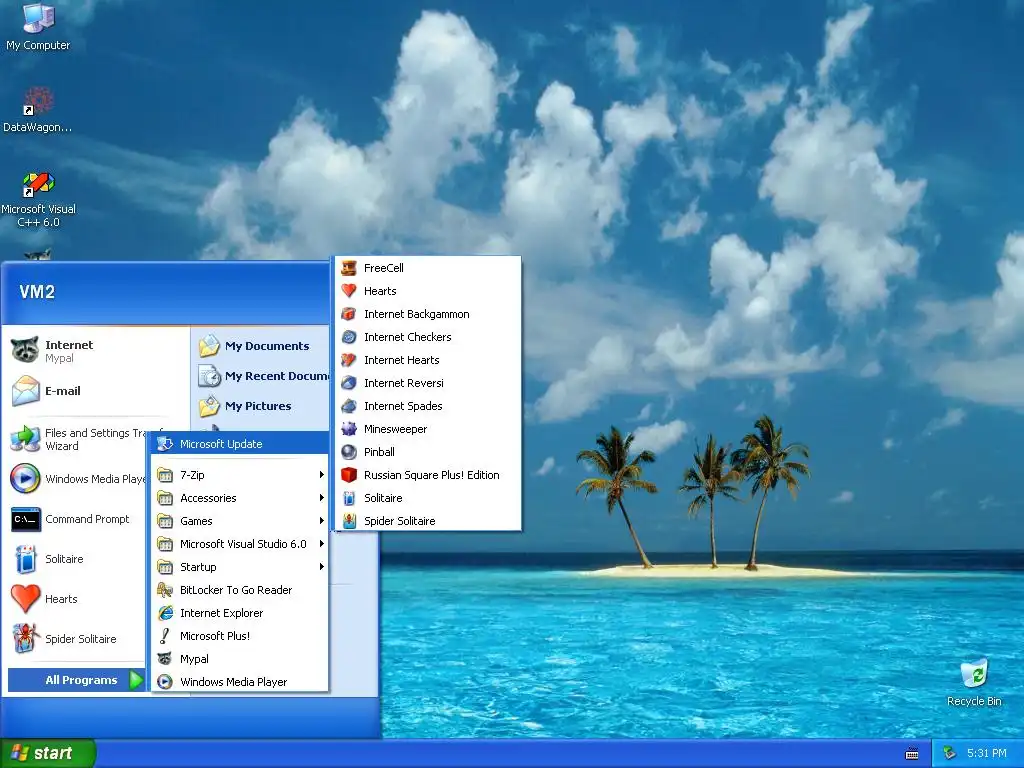Expand Microsoft Visual Studio 6.0 submenu arrow

[x=321, y=543]
